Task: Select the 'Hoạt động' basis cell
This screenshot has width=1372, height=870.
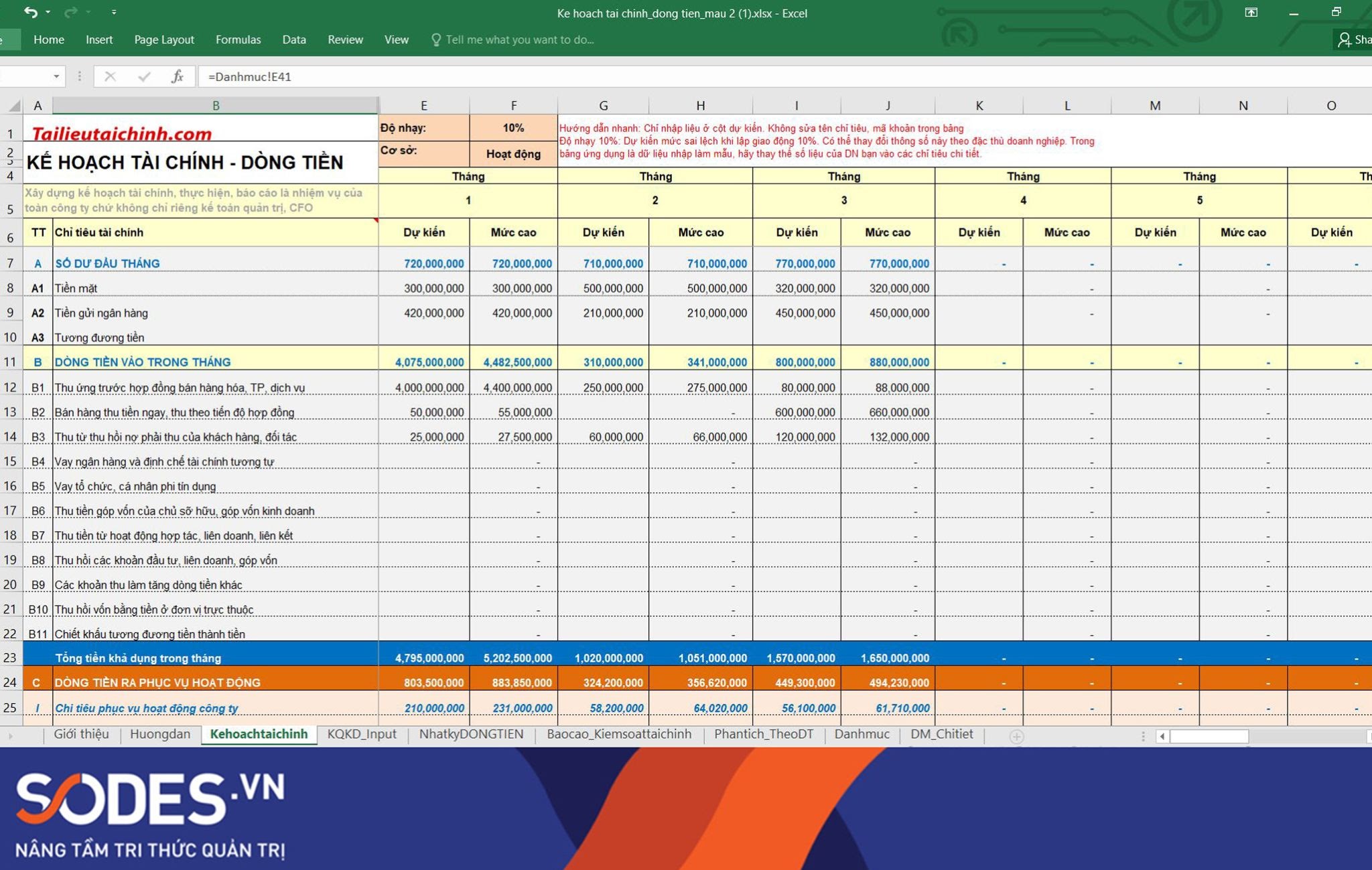Action: 513,153
